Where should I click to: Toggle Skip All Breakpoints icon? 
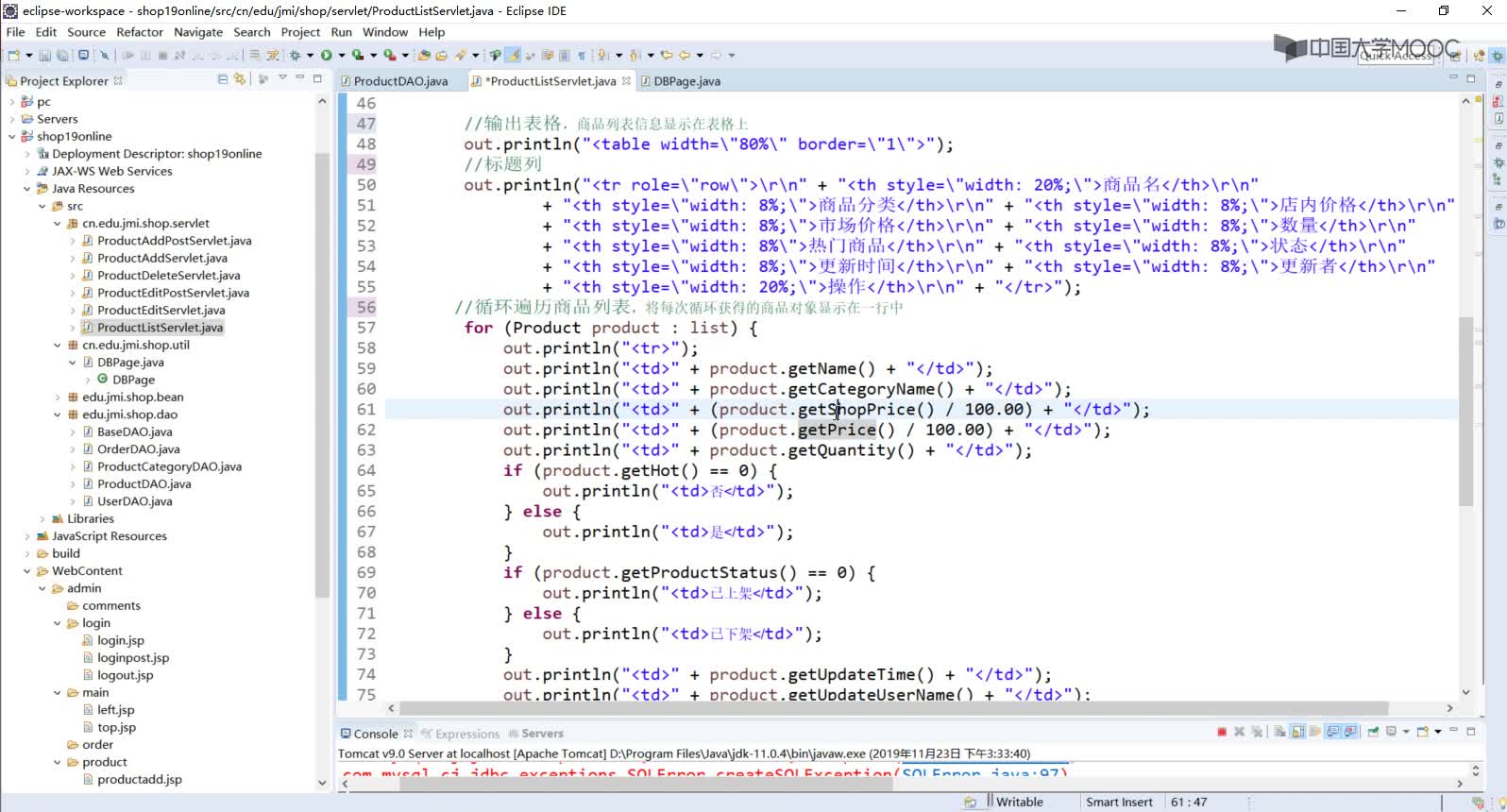point(105,55)
